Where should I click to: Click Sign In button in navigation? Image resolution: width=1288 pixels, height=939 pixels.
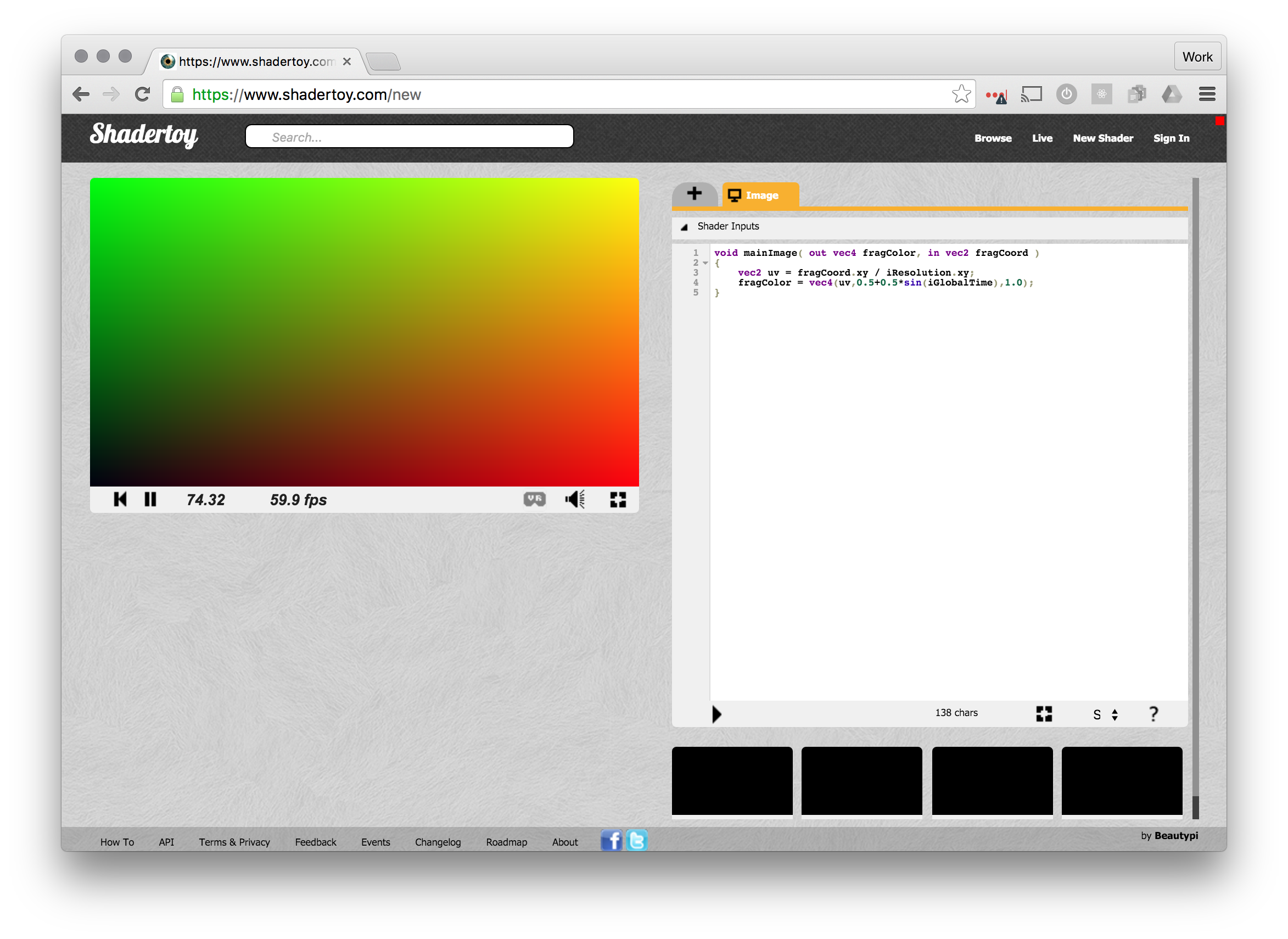[x=1170, y=139]
